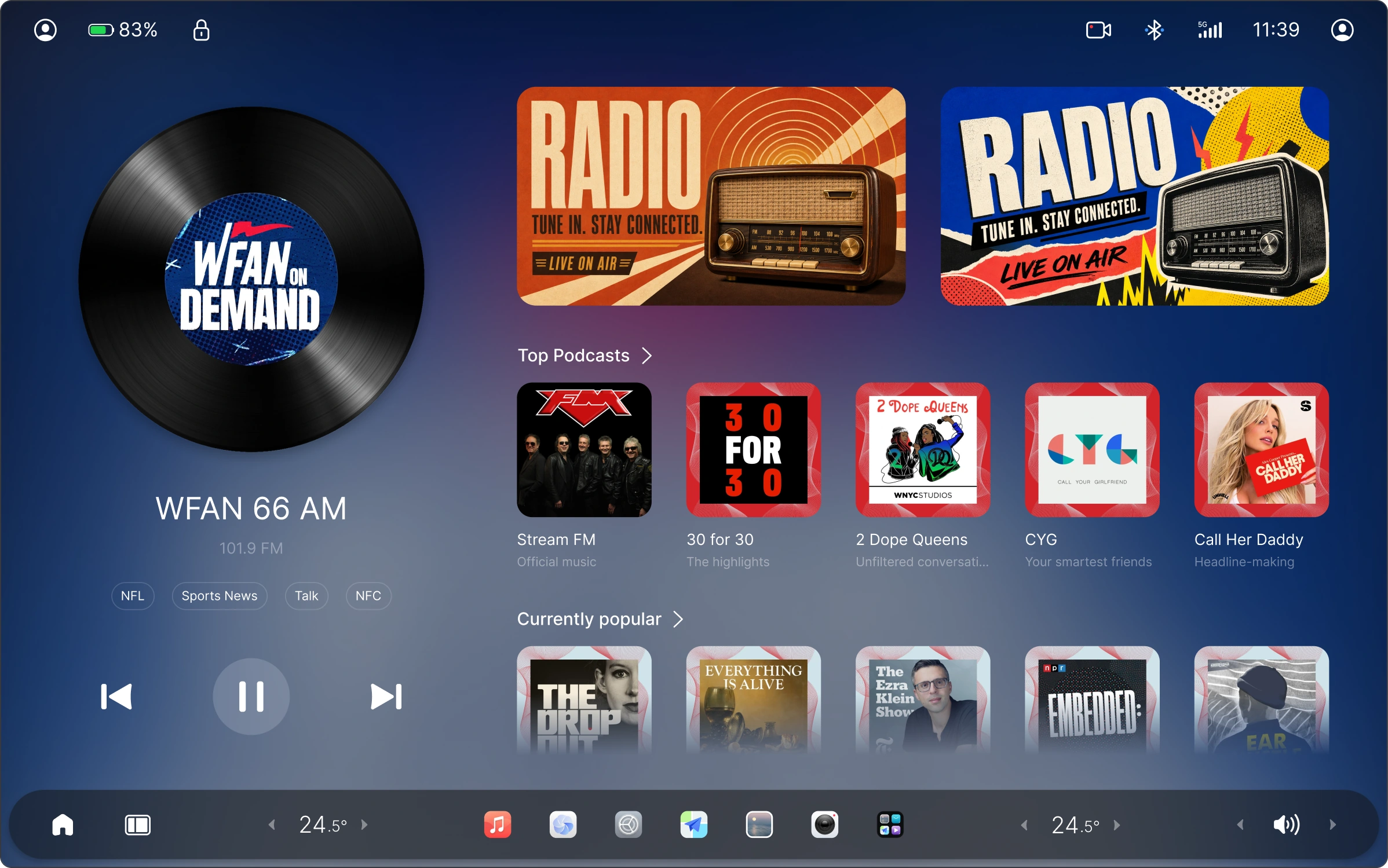Viewport: 1388px width, 868px height.
Task: Click the volume speaker icon
Action: [x=1286, y=825]
